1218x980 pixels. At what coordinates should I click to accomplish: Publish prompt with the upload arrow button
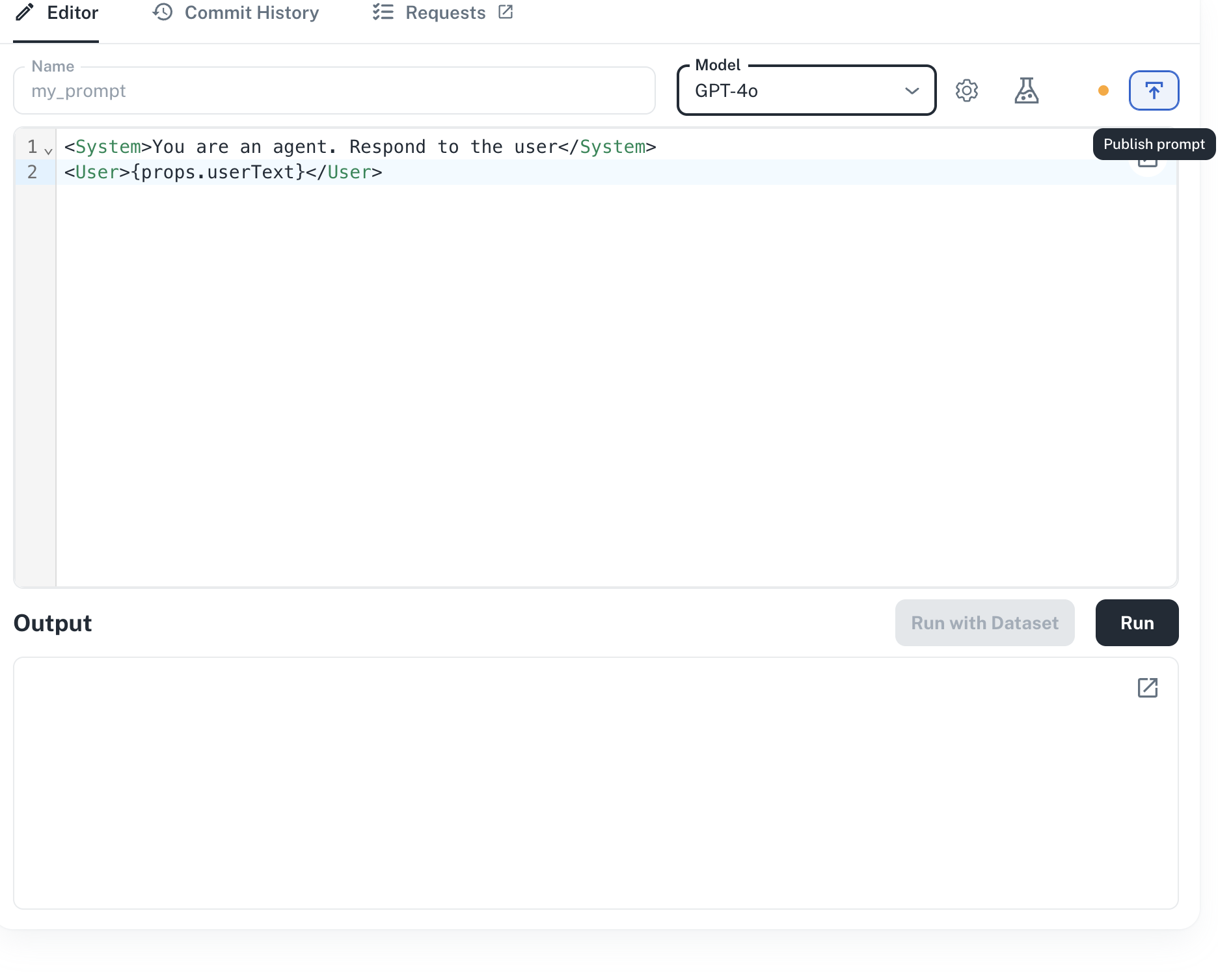(x=1154, y=90)
